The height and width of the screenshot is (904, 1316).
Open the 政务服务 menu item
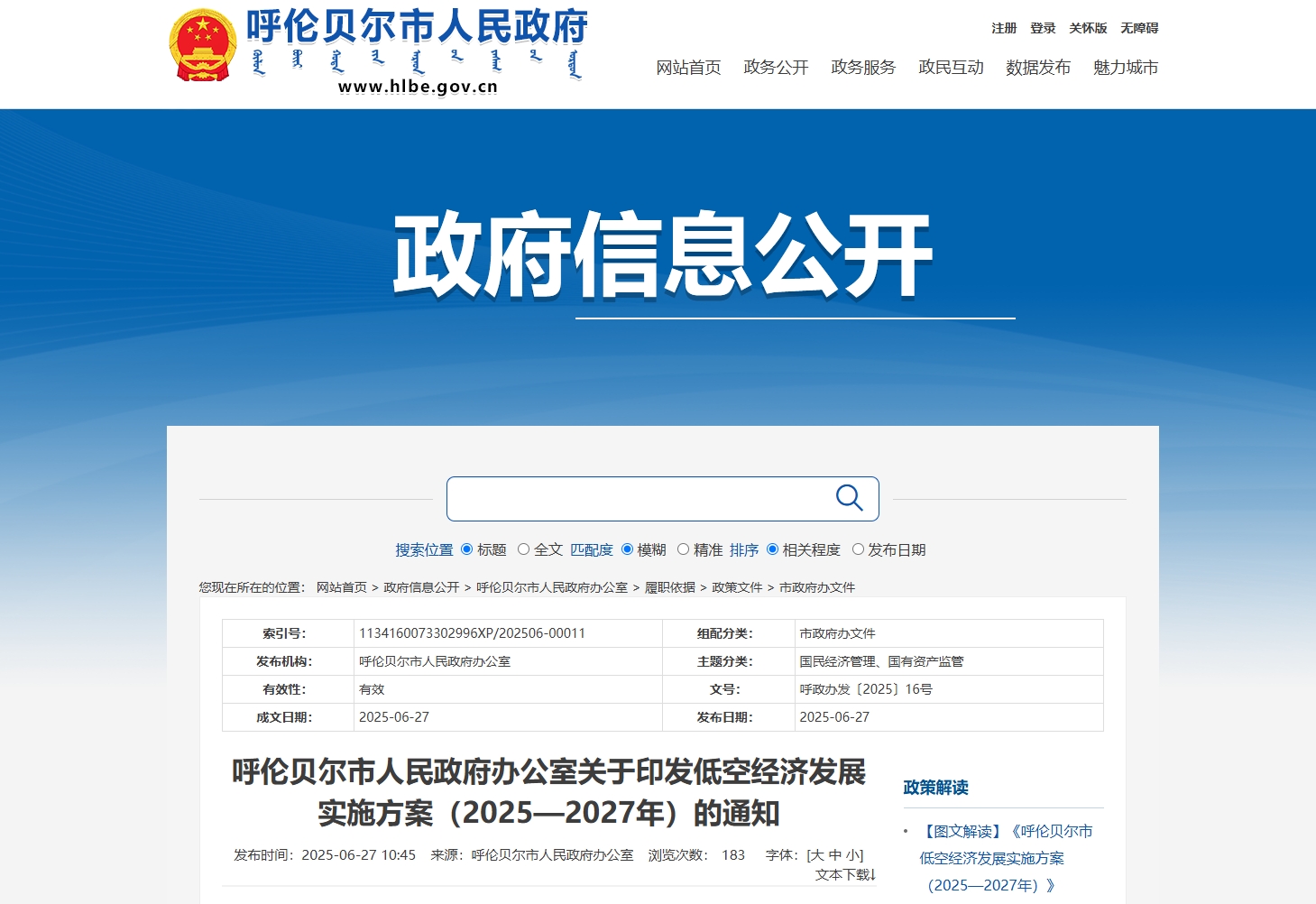pos(863,68)
